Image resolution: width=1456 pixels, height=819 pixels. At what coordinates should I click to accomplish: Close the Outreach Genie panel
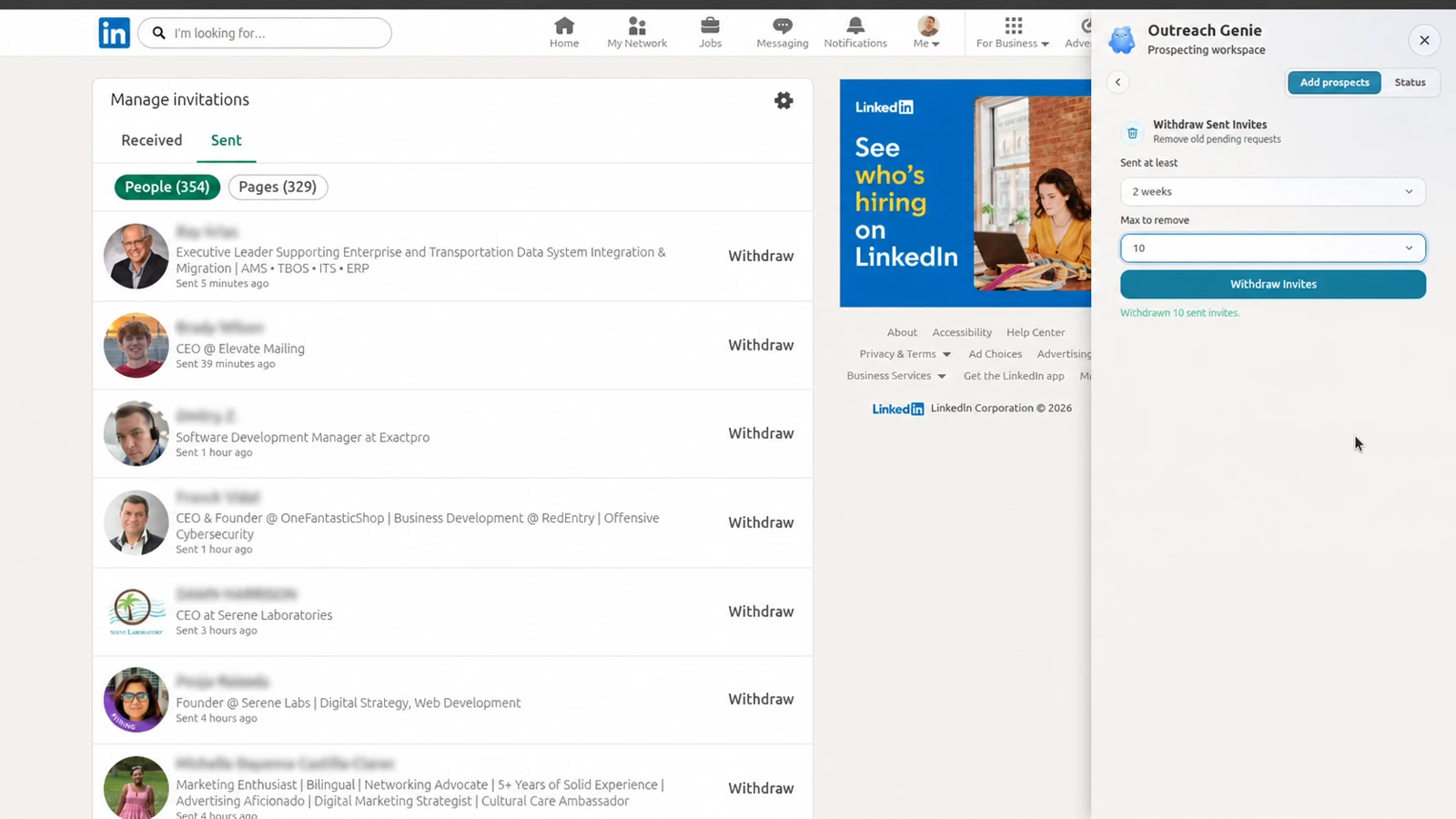point(1424,40)
